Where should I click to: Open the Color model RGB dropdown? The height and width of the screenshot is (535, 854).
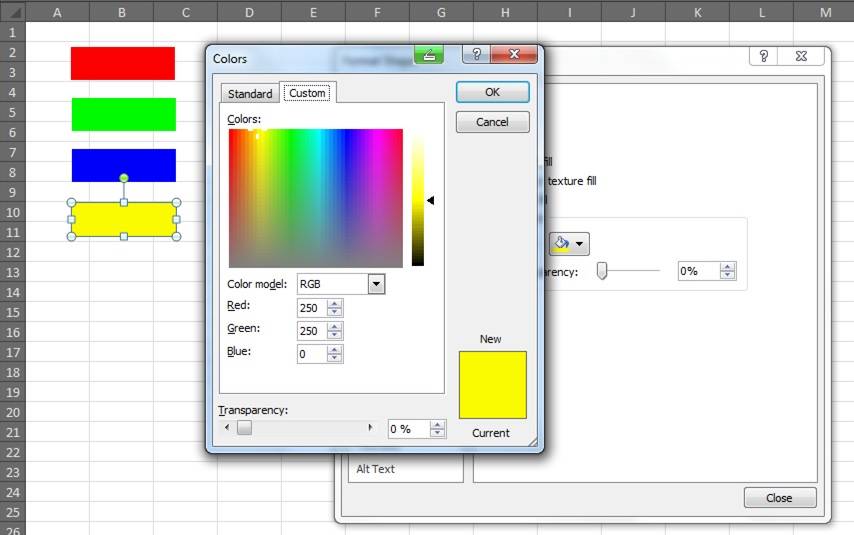coord(376,284)
